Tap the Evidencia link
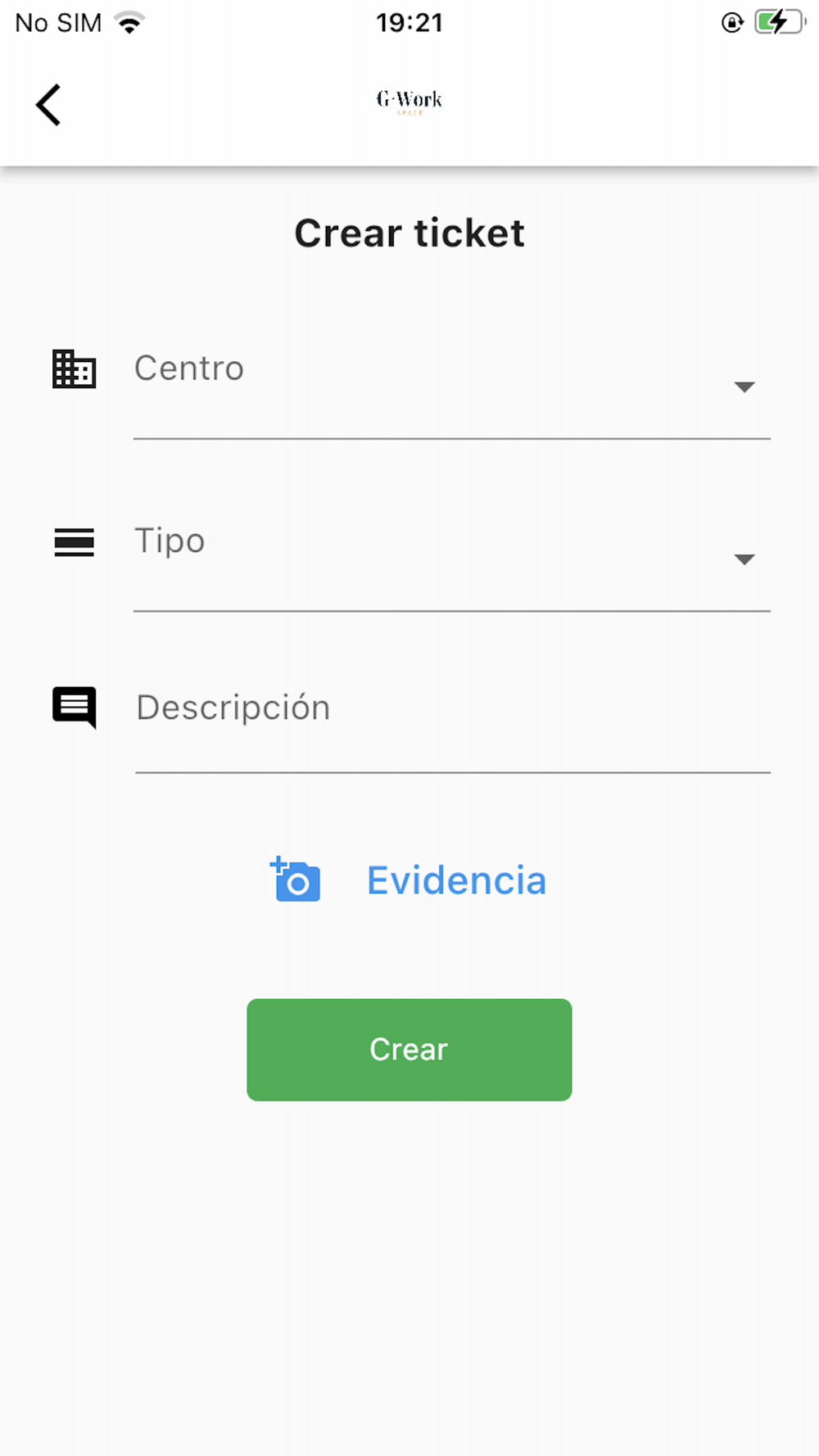The image size is (819, 1456). [456, 881]
